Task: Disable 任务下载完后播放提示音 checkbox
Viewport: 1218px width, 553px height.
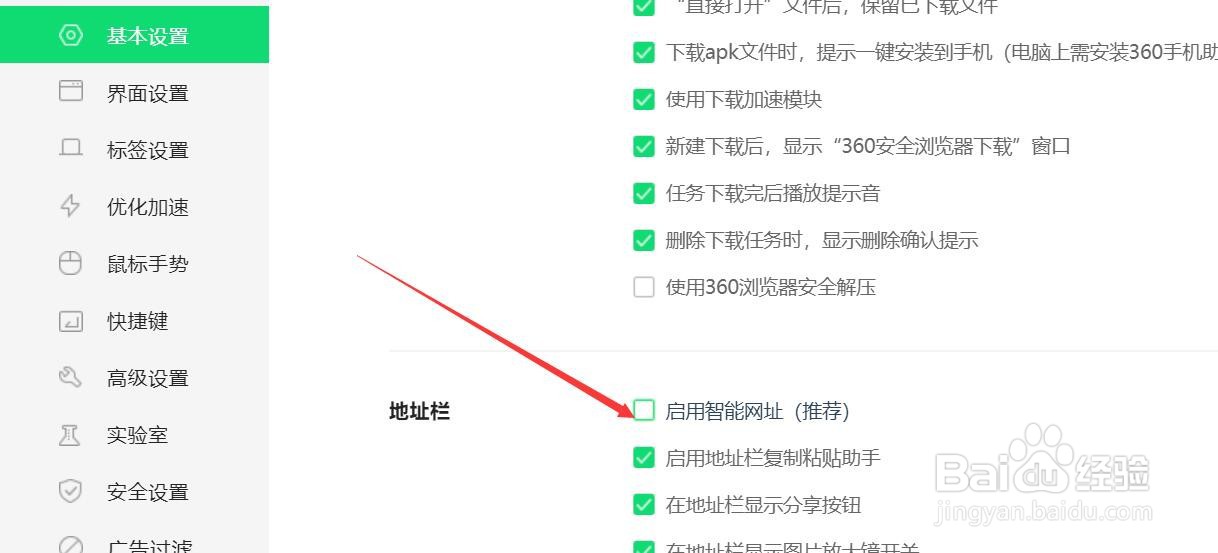Action: pyautogui.click(x=644, y=193)
